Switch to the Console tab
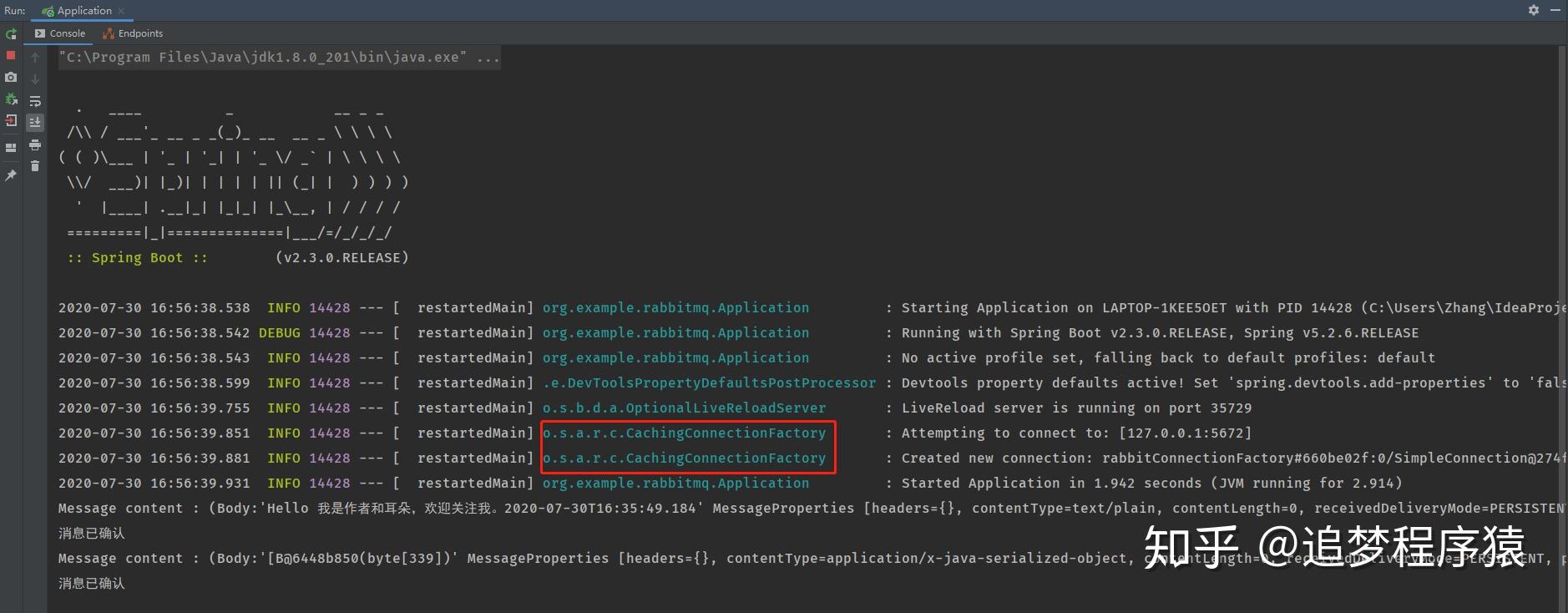This screenshot has height=613, width=1568. (x=60, y=33)
